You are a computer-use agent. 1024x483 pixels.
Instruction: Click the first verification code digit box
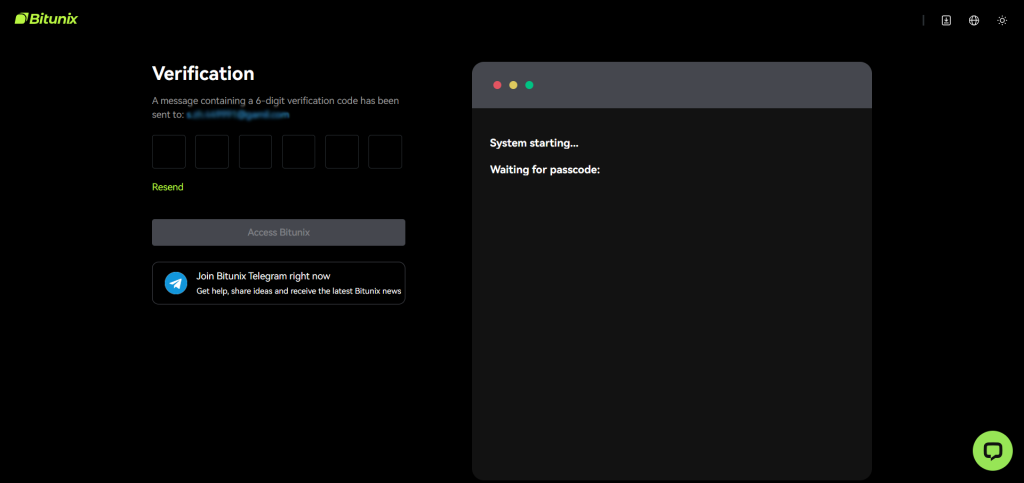tap(169, 152)
